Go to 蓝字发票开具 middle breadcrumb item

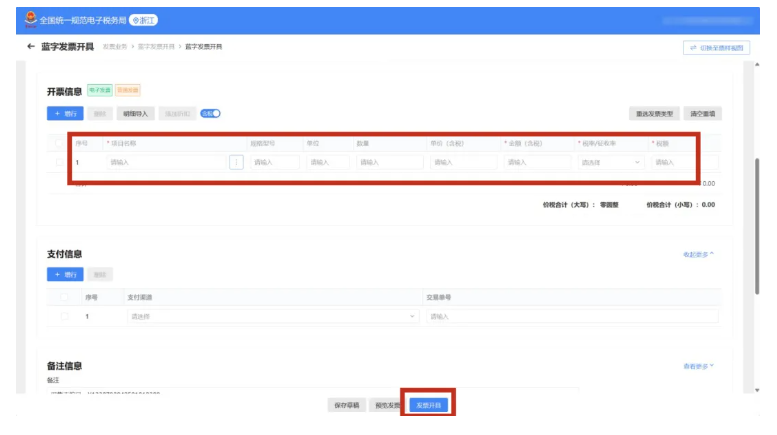156,47
